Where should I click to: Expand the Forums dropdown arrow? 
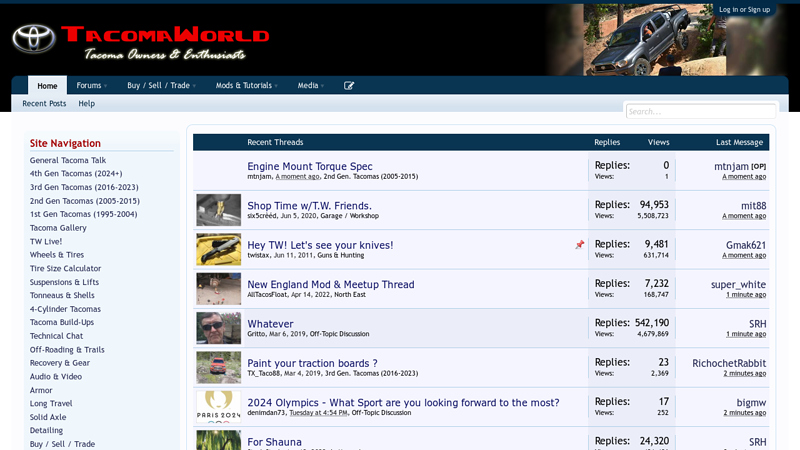coord(106,86)
